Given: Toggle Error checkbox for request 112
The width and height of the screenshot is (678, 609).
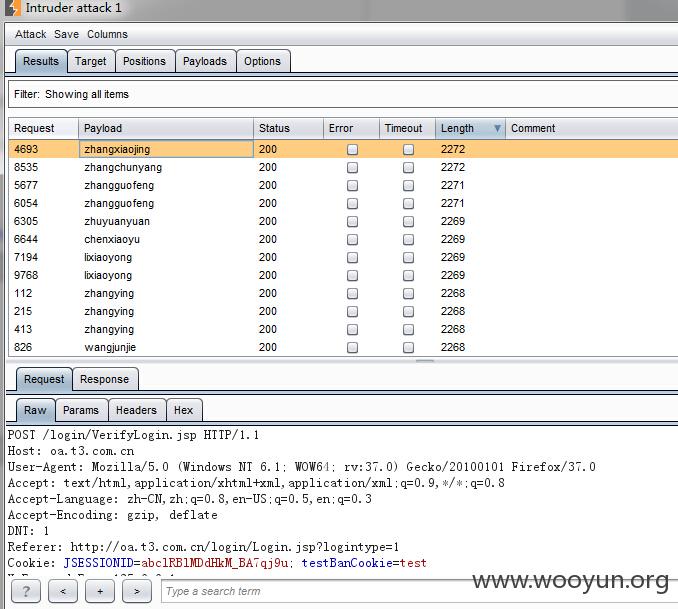Looking at the screenshot, I should [x=352, y=294].
